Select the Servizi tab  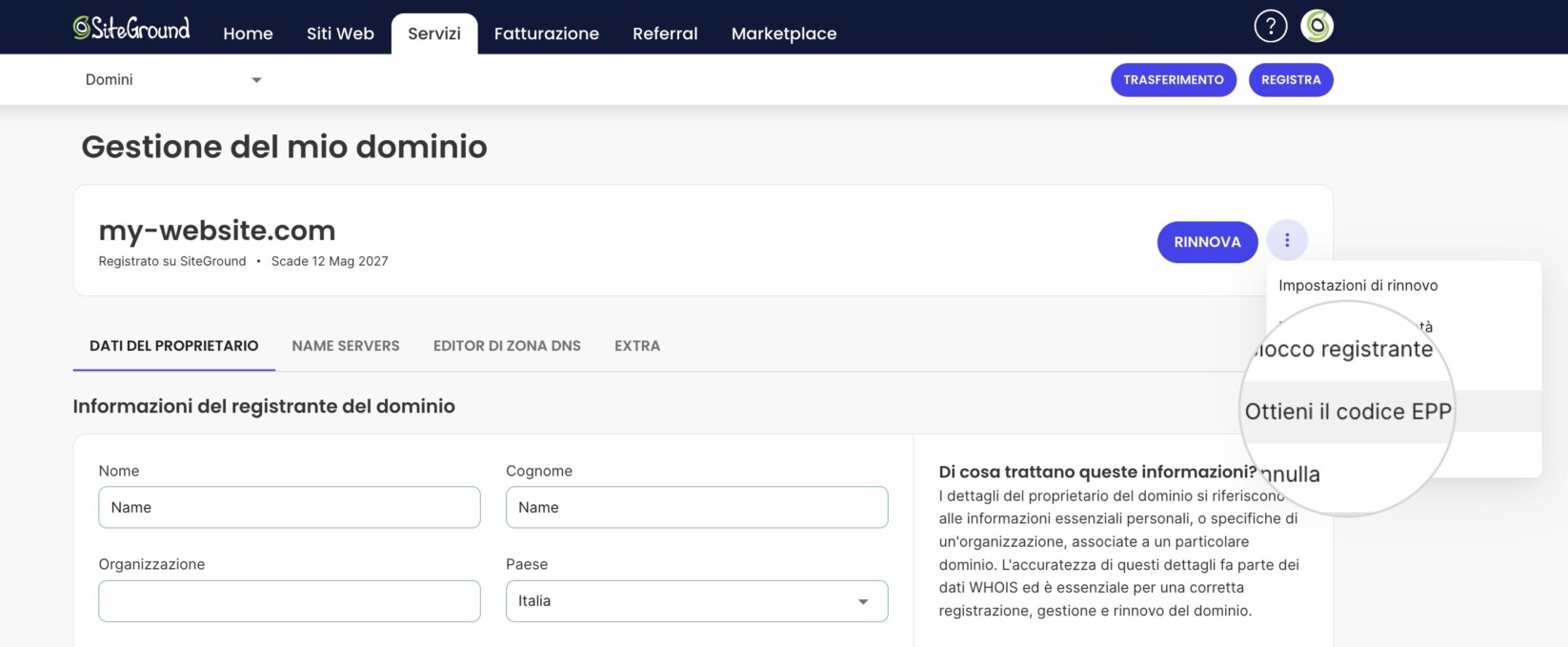[434, 33]
